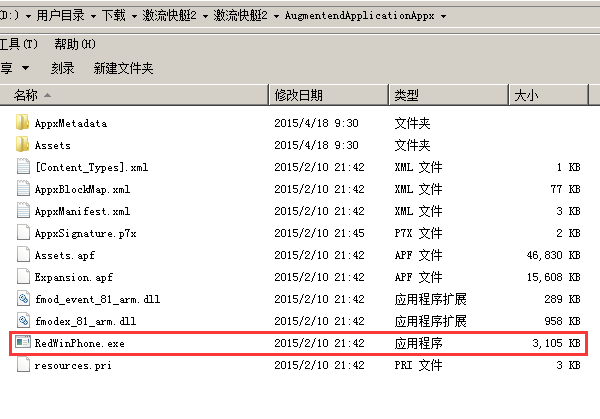Select the fmodex_81_arm.dll file name
The image size is (600, 419).
[85, 321]
